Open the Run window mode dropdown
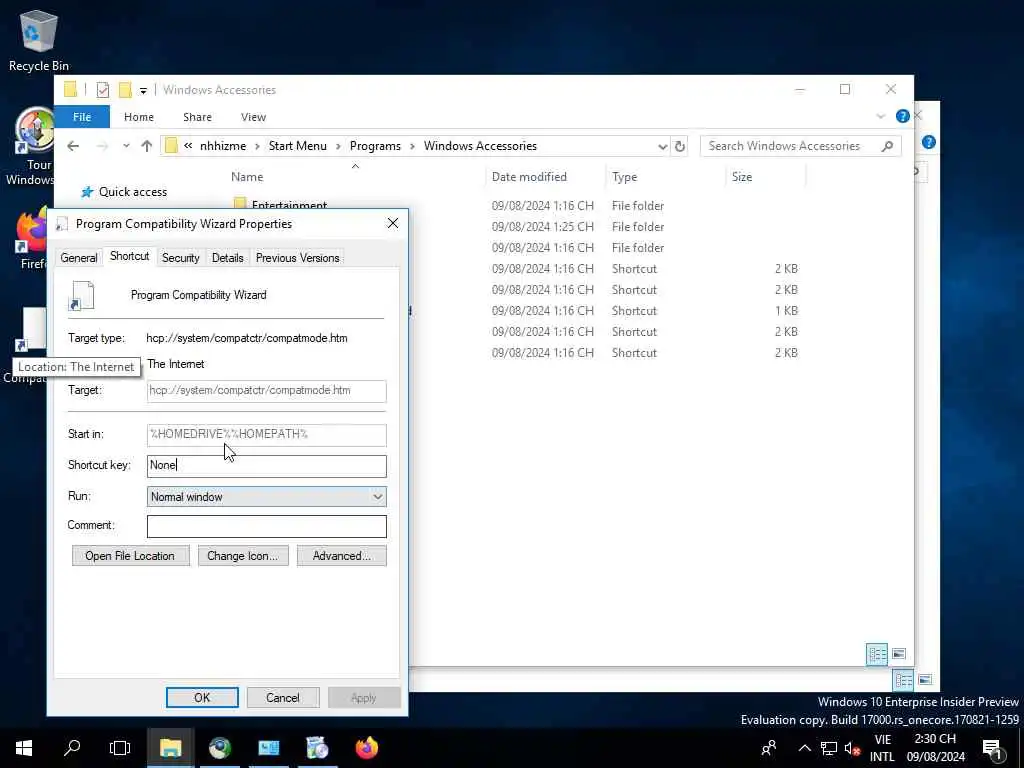This screenshot has width=1024, height=768. (266, 497)
